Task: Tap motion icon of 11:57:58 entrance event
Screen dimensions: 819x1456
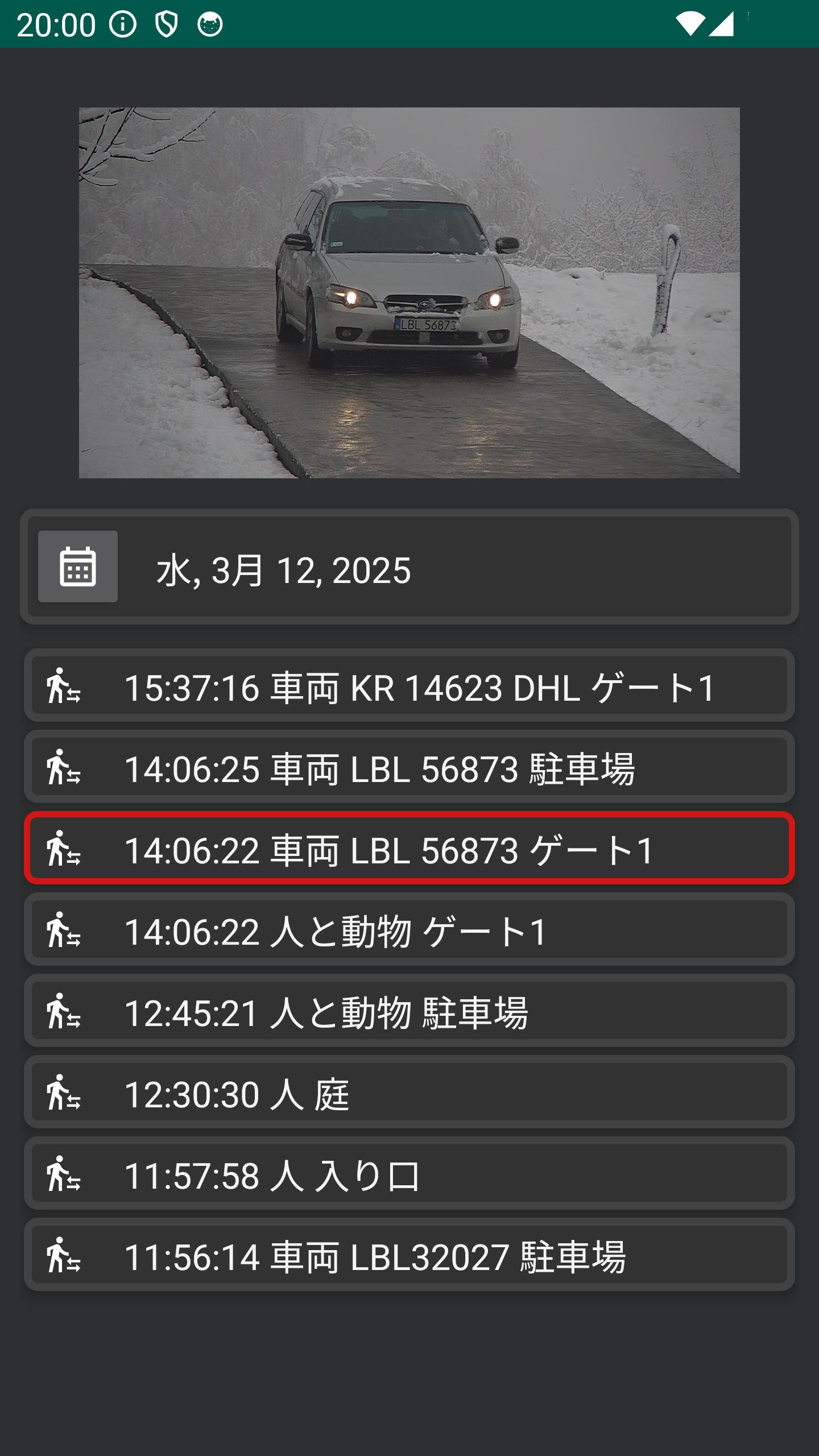Action: coord(64,1173)
